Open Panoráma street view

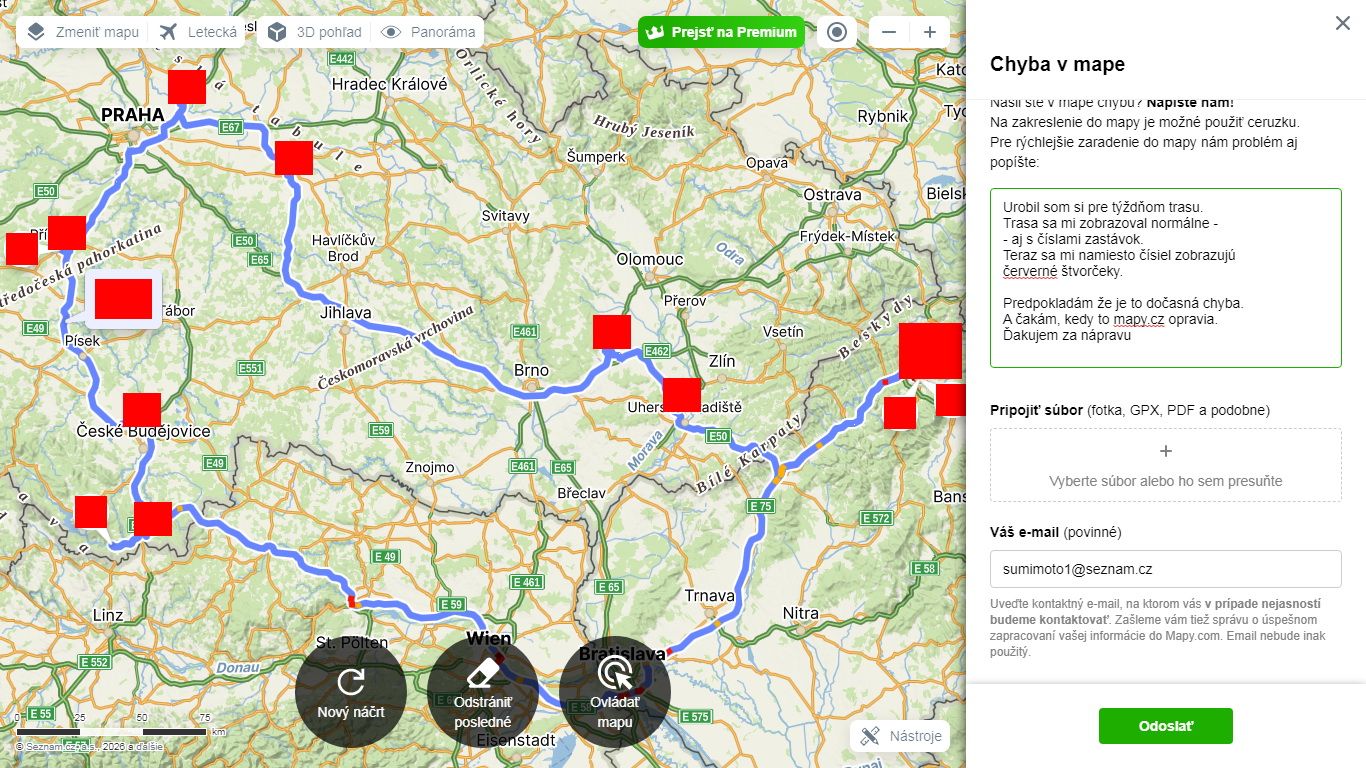click(x=428, y=32)
